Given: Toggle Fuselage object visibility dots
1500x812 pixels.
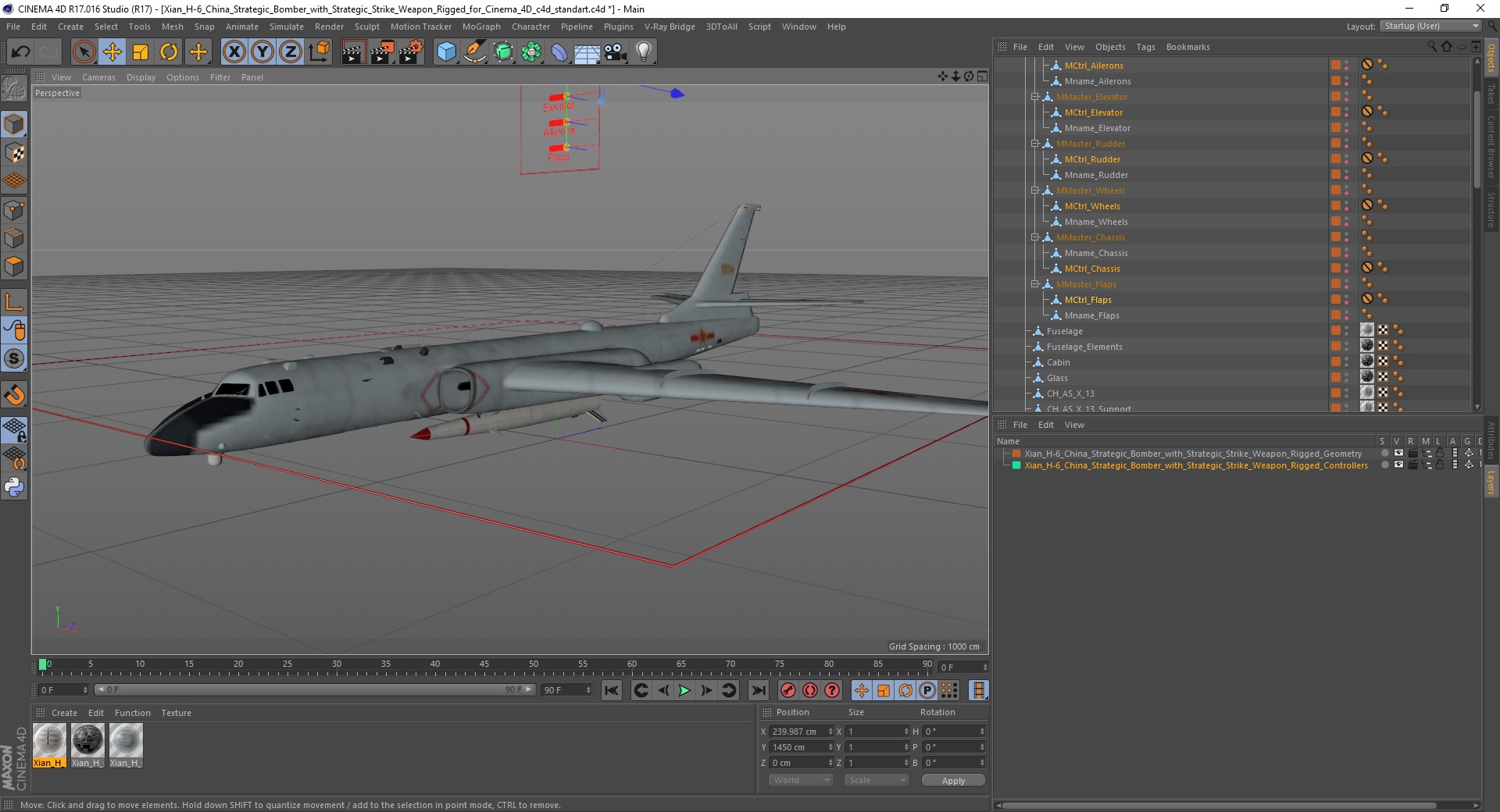Looking at the screenshot, I should (1346, 331).
